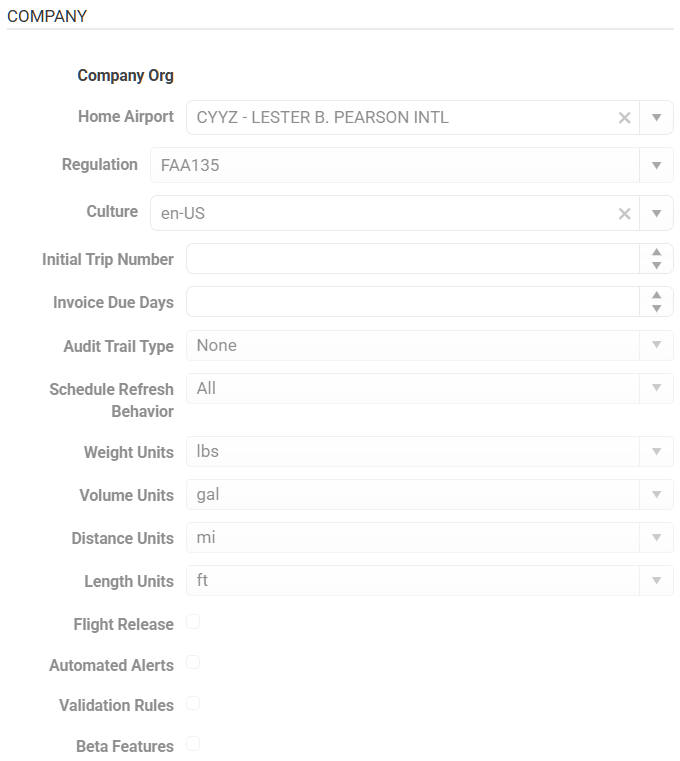
Task: Open the Home Airport dropdown arrow
Action: 656,118
